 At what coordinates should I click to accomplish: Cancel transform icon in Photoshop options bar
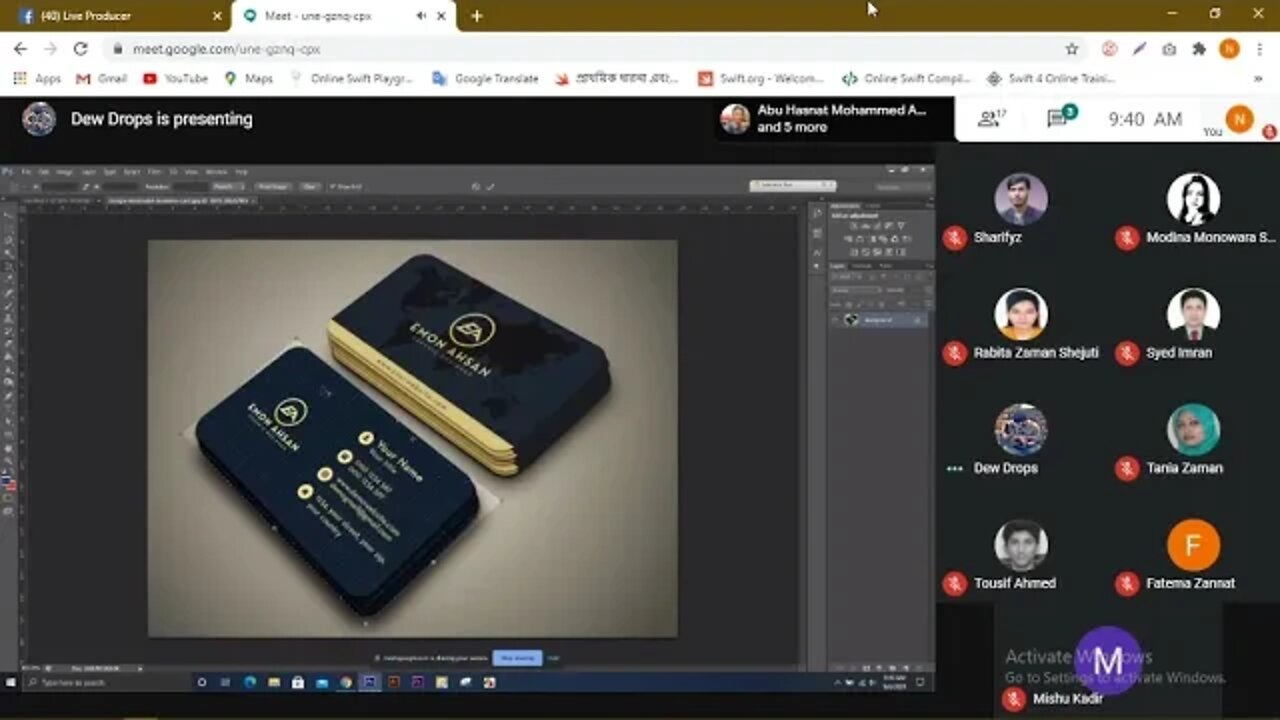(x=476, y=186)
